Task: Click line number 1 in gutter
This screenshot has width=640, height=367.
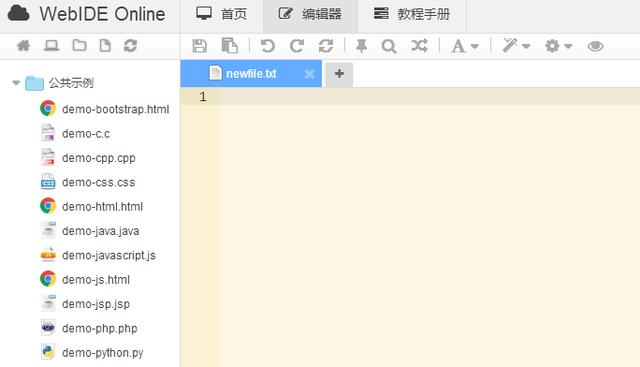Action: click(203, 97)
